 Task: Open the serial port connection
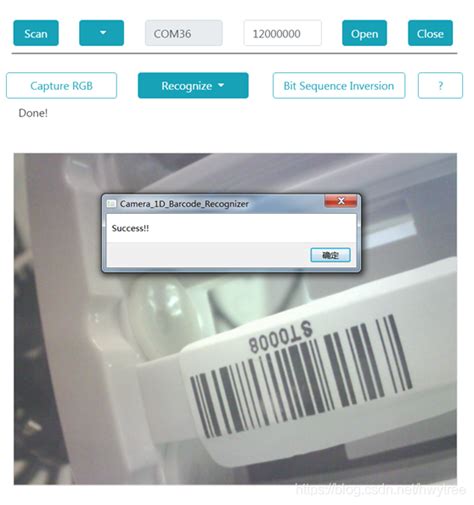[364, 33]
